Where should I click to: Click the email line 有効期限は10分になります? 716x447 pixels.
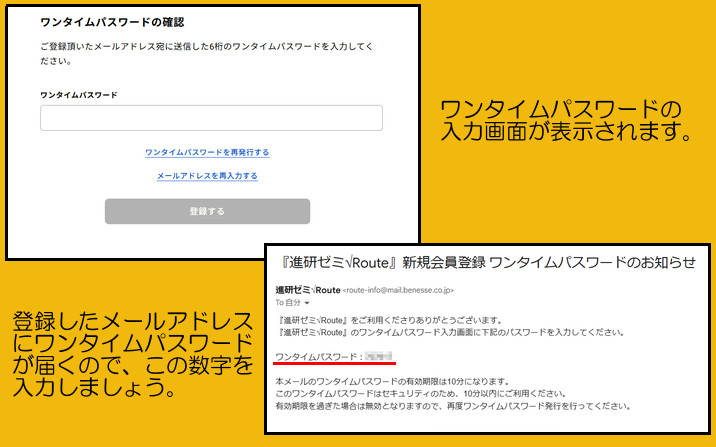tap(458, 382)
